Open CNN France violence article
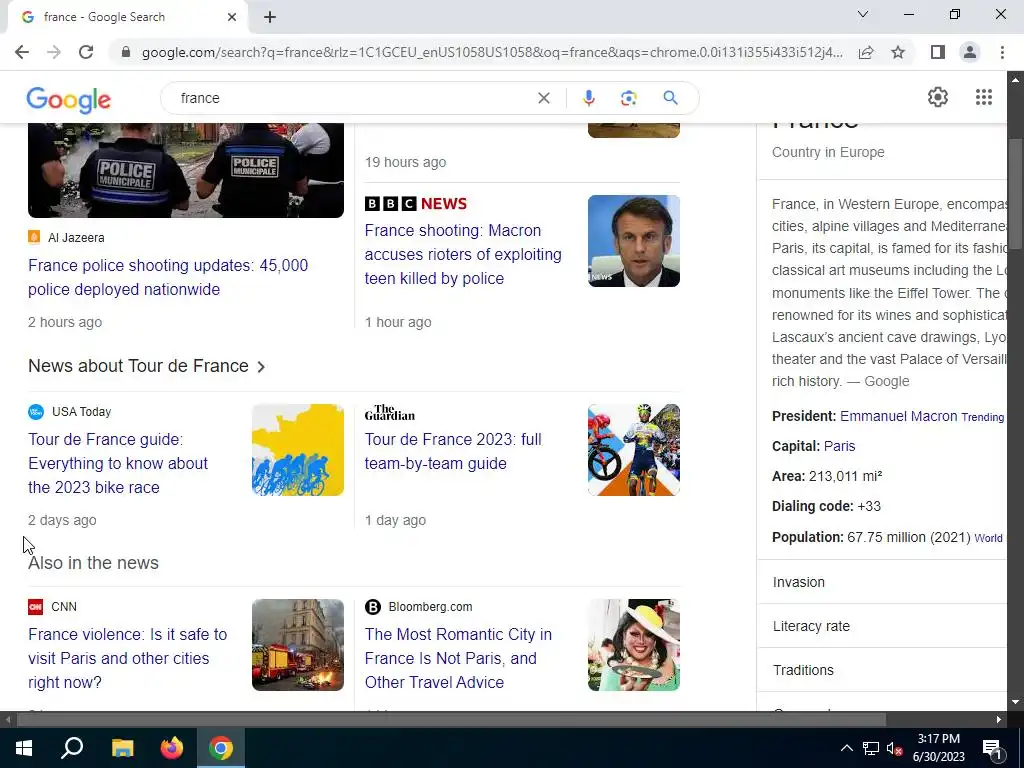 (128, 658)
